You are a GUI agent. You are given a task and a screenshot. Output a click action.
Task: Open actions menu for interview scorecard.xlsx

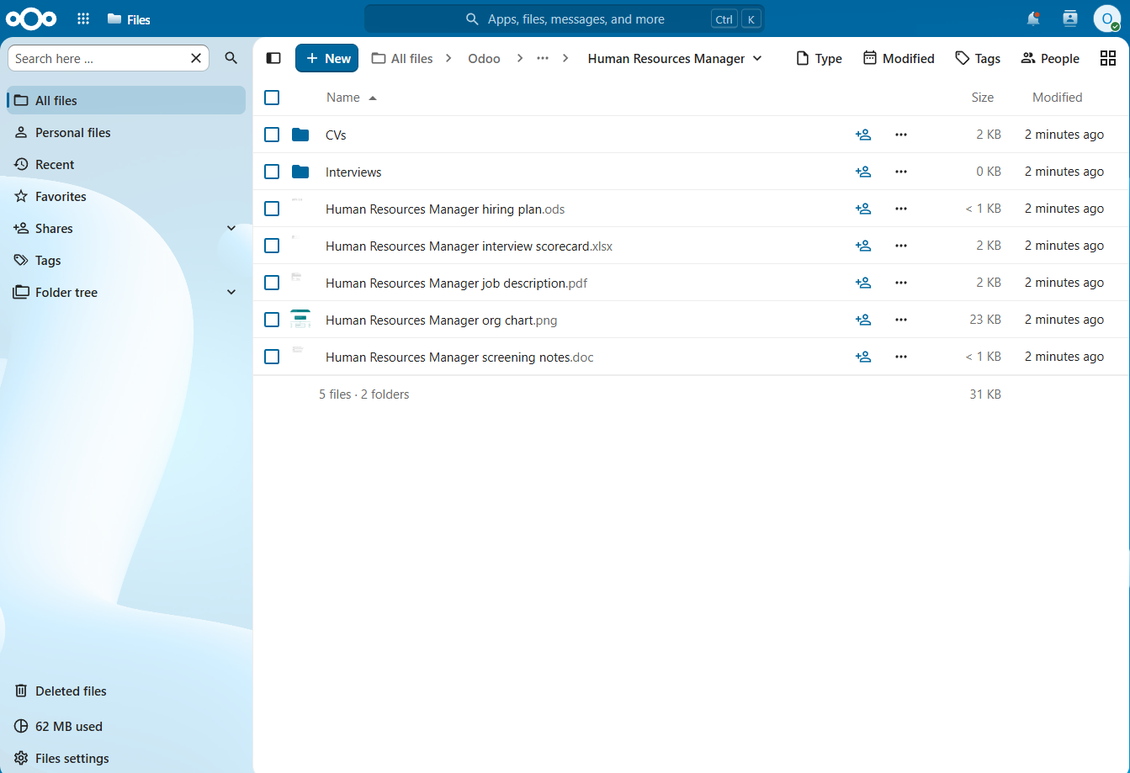click(901, 246)
